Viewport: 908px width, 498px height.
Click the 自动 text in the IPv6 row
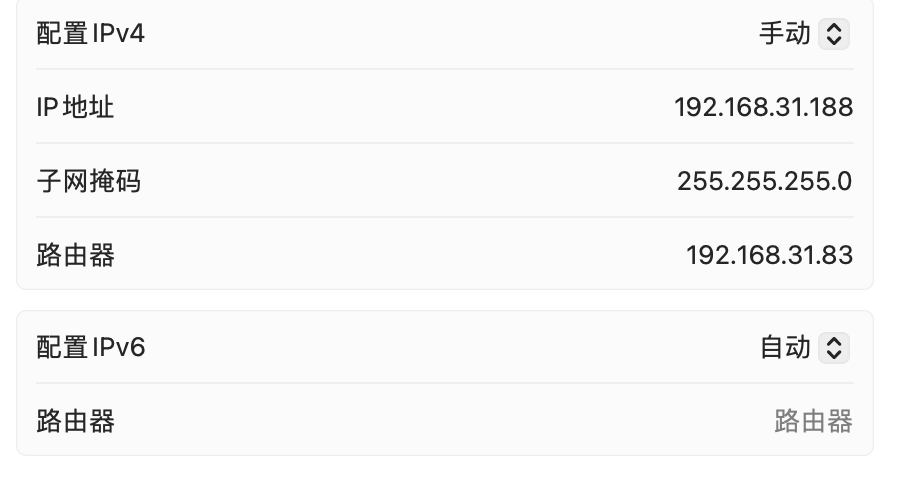tap(784, 348)
